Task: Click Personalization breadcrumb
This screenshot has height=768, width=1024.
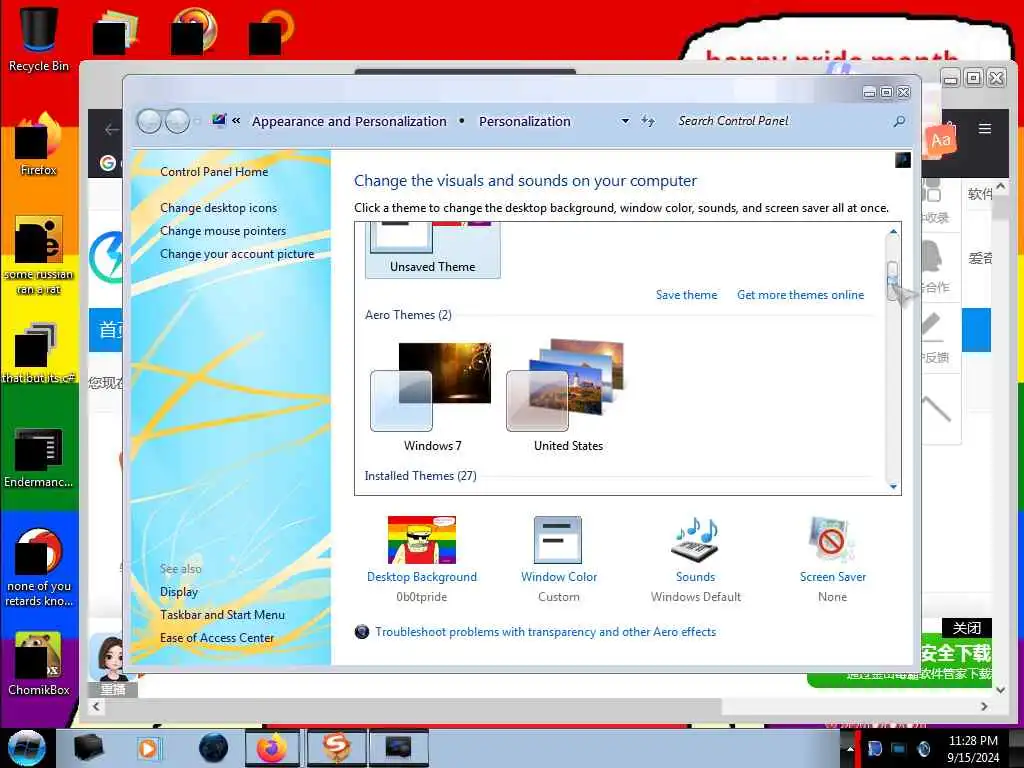Action: (524, 121)
